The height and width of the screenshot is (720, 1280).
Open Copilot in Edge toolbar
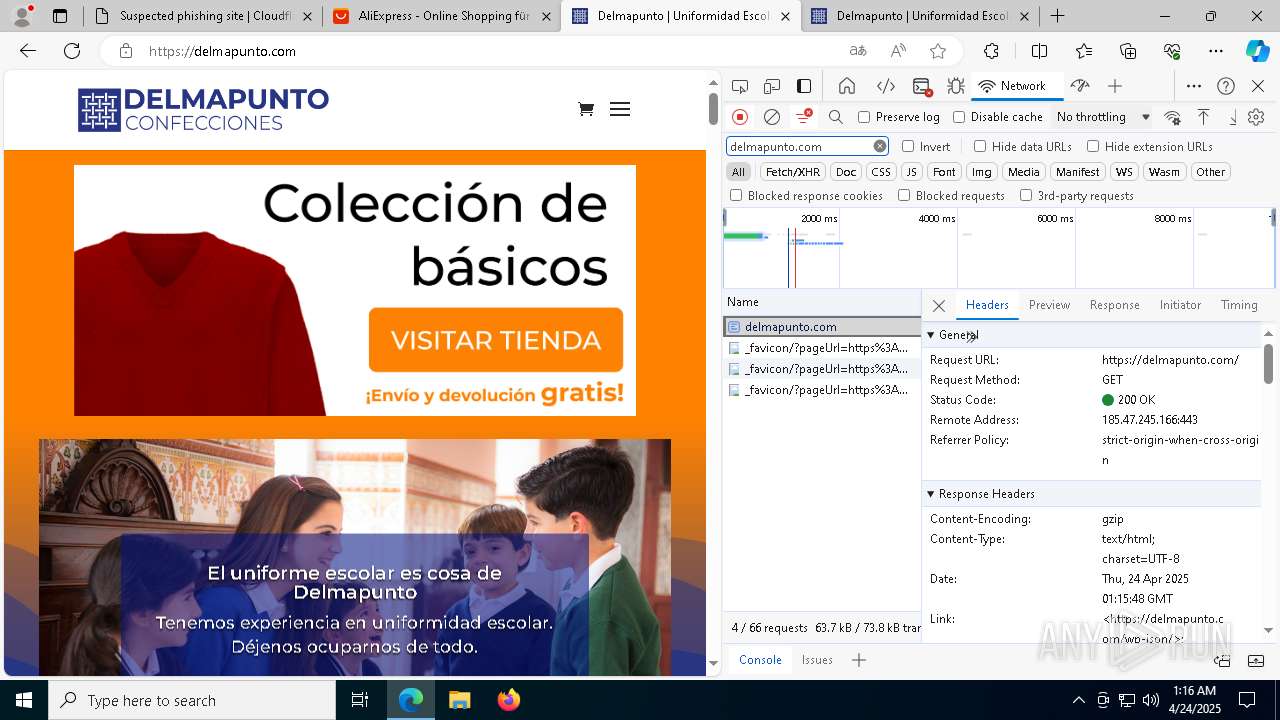click(1257, 51)
